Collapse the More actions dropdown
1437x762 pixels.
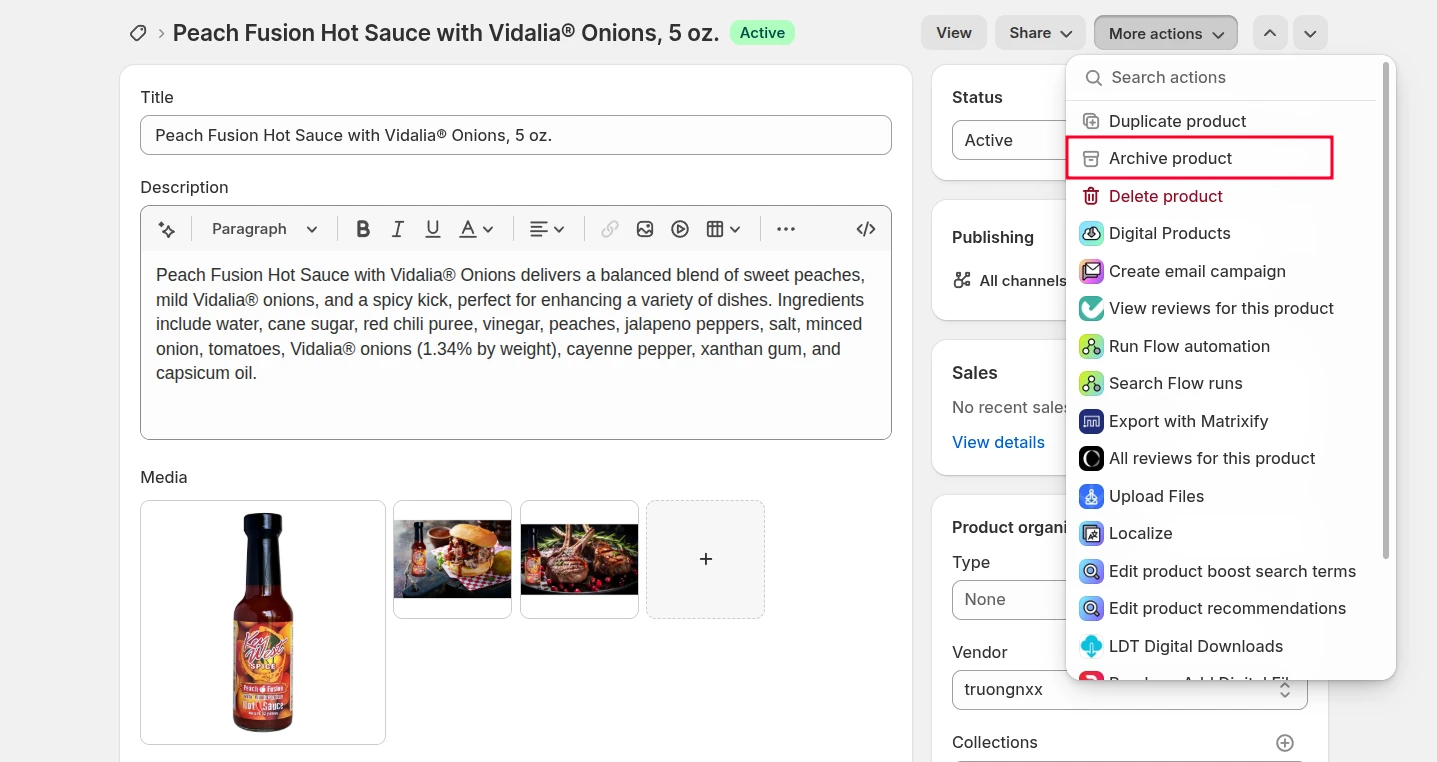(x=1166, y=33)
